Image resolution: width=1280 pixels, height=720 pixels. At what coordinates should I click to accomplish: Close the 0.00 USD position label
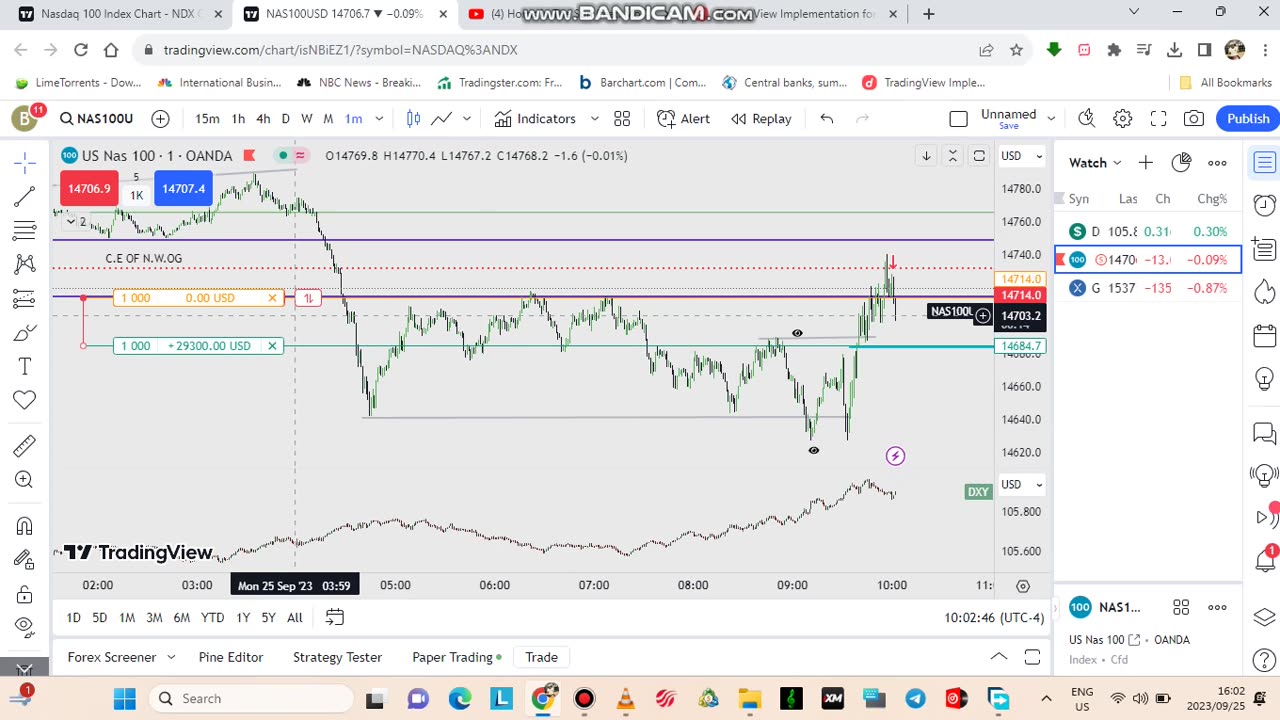pyautogui.click(x=272, y=298)
